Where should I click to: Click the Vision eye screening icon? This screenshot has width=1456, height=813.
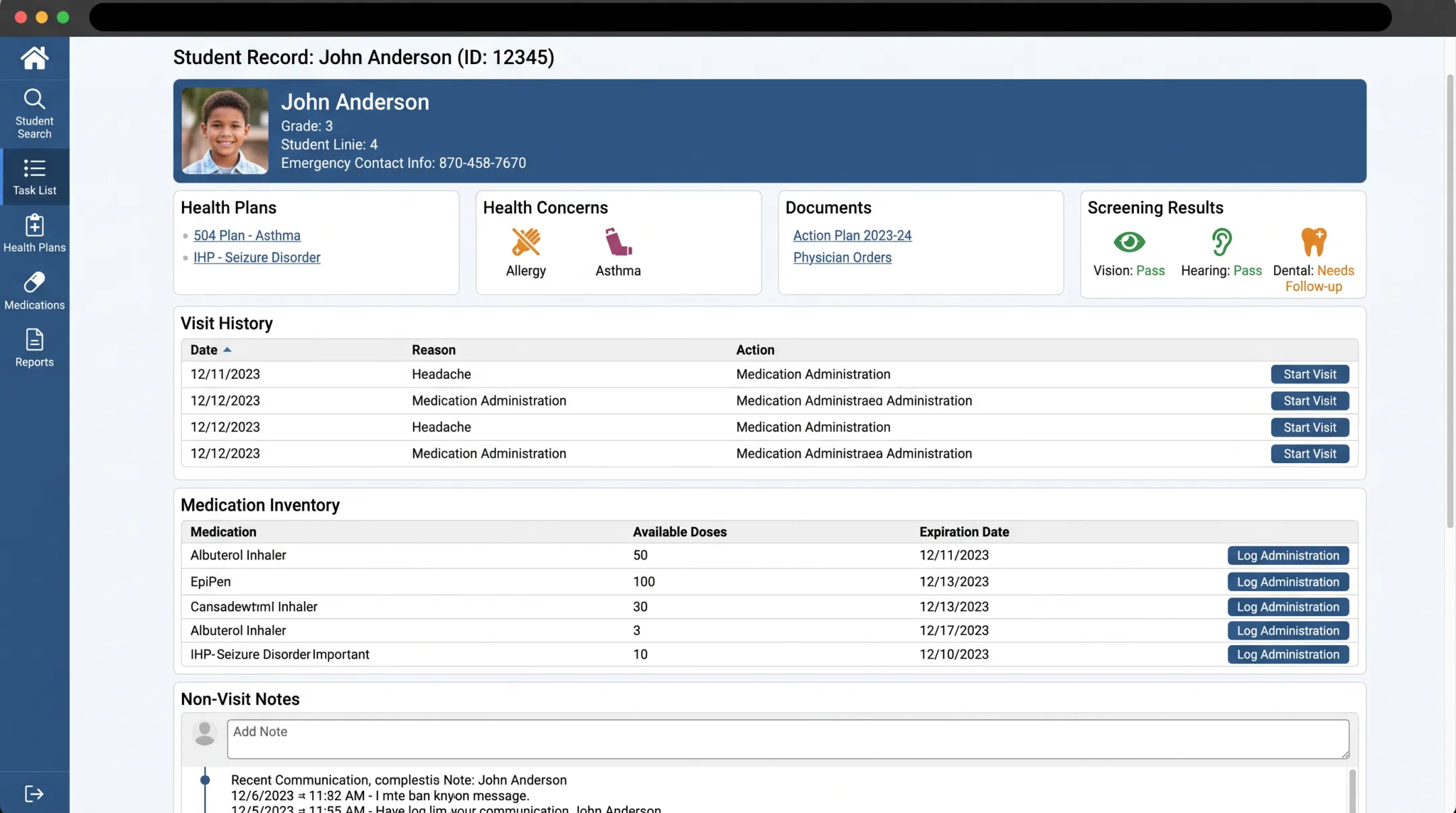(x=1129, y=241)
